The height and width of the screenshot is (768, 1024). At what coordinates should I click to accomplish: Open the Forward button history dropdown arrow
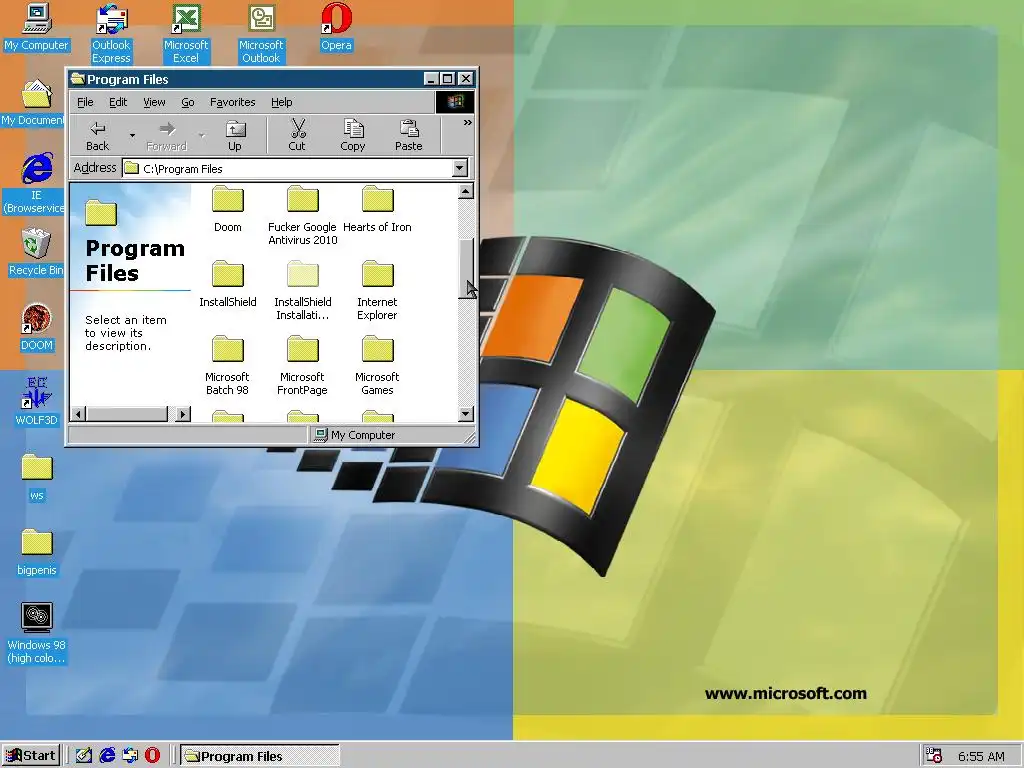pyautogui.click(x=202, y=136)
